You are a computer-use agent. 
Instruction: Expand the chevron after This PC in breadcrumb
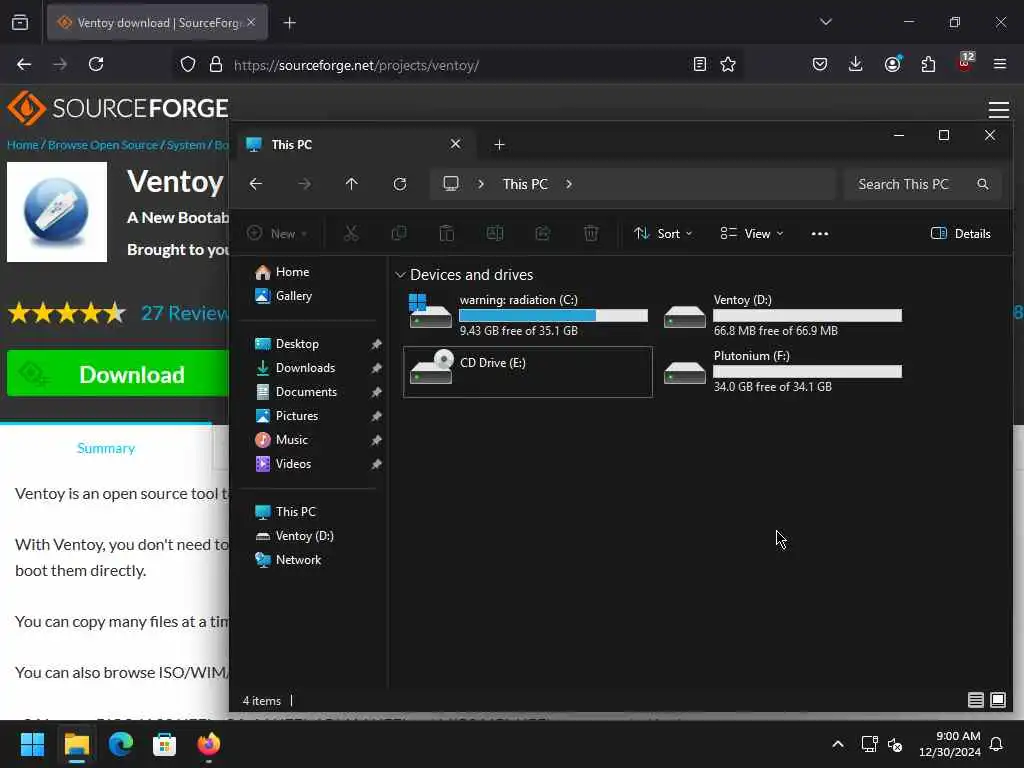[569, 184]
